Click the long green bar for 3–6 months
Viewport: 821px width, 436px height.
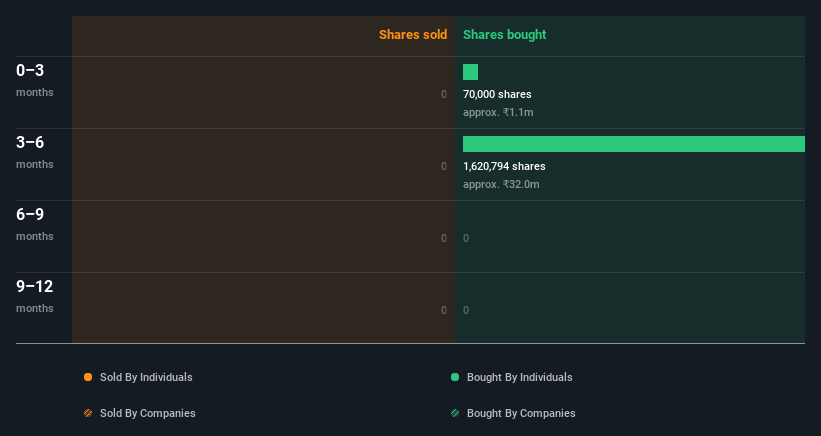coord(634,144)
